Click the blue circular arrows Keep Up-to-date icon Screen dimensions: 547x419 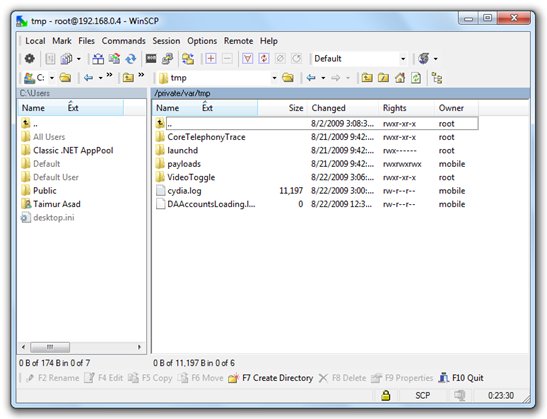pyautogui.click(x=131, y=59)
